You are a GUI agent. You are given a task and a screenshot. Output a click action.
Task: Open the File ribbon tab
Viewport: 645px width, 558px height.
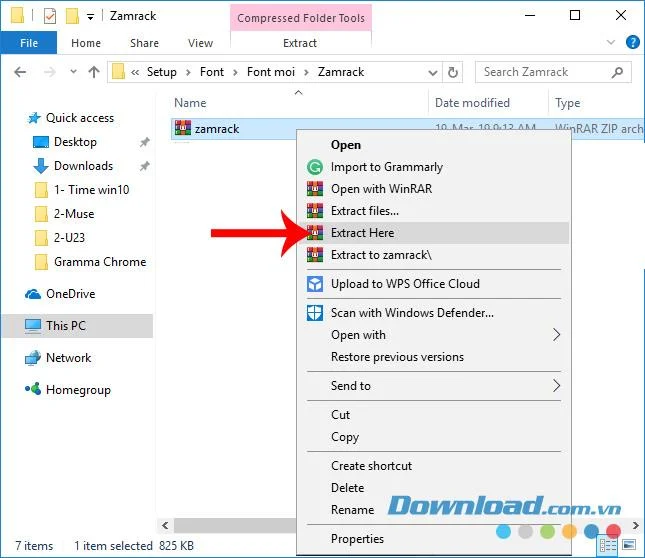coord(28,43)
